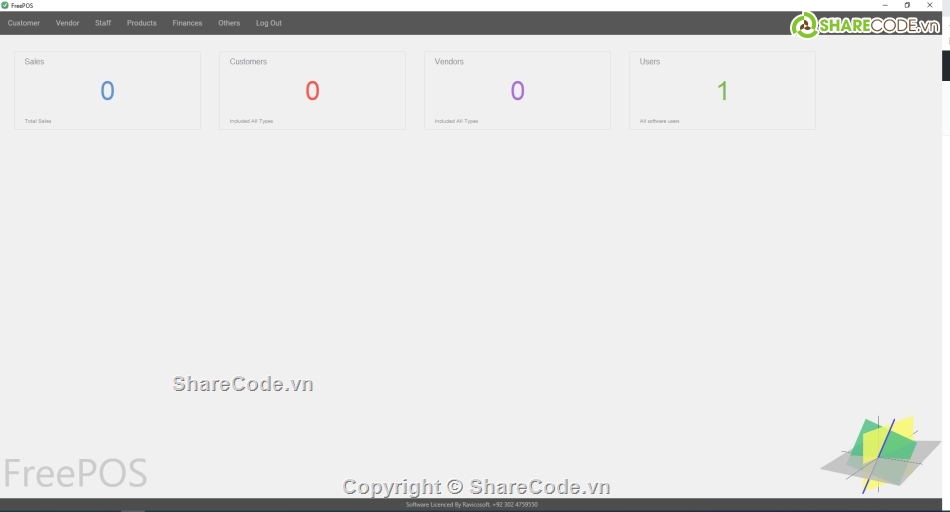The width and height of the screenshot is (950, 512).
Task: Click the Copyright ShareCode.vn watermark text
Action: pos(476,487)
